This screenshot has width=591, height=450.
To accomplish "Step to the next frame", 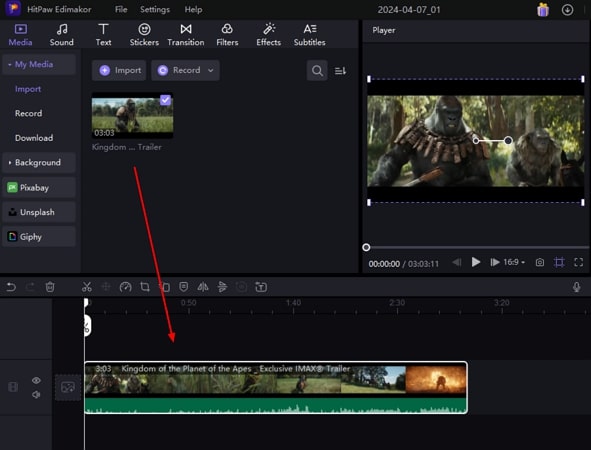I will tap(495, 262).
